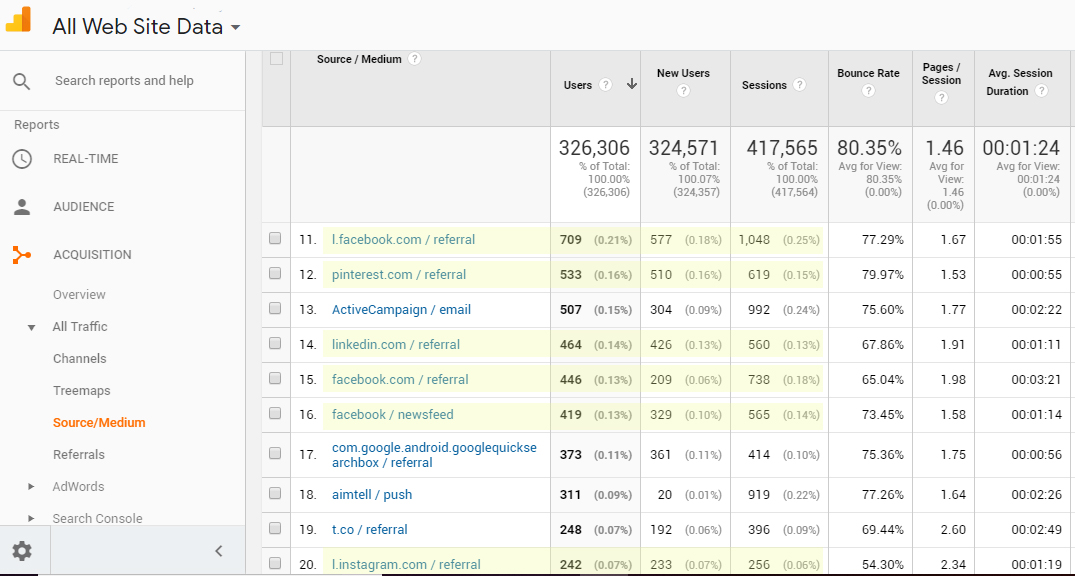Click the Users sort descending arrow
Viewport: 1075px width, 576px height.
pos(632,84)
